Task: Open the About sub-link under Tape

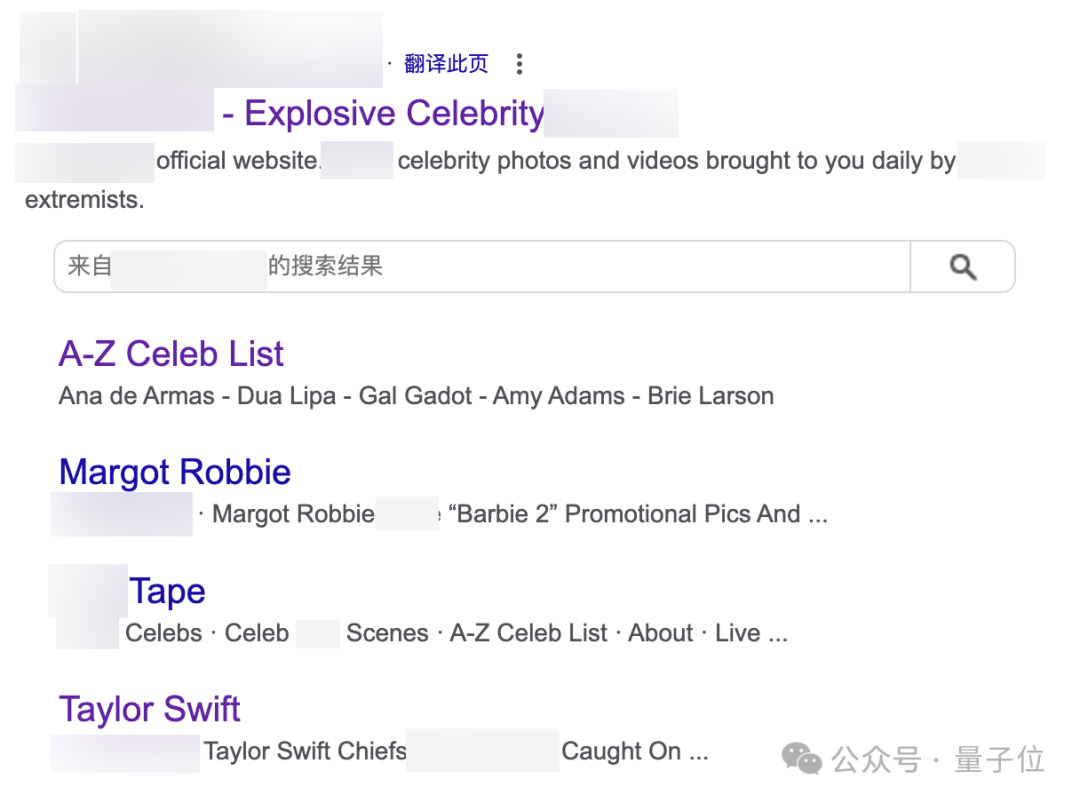Action: 660,632
